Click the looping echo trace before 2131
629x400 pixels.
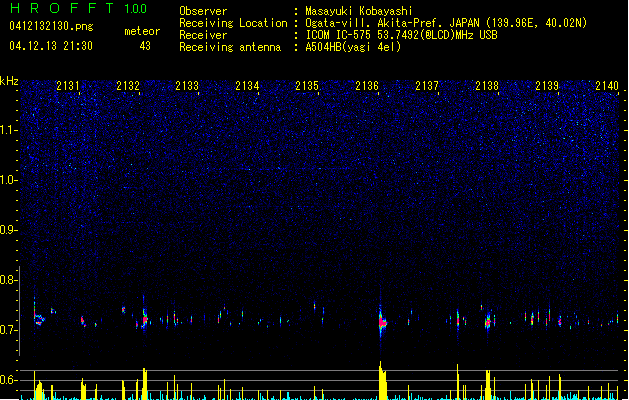tap(39, 319)
